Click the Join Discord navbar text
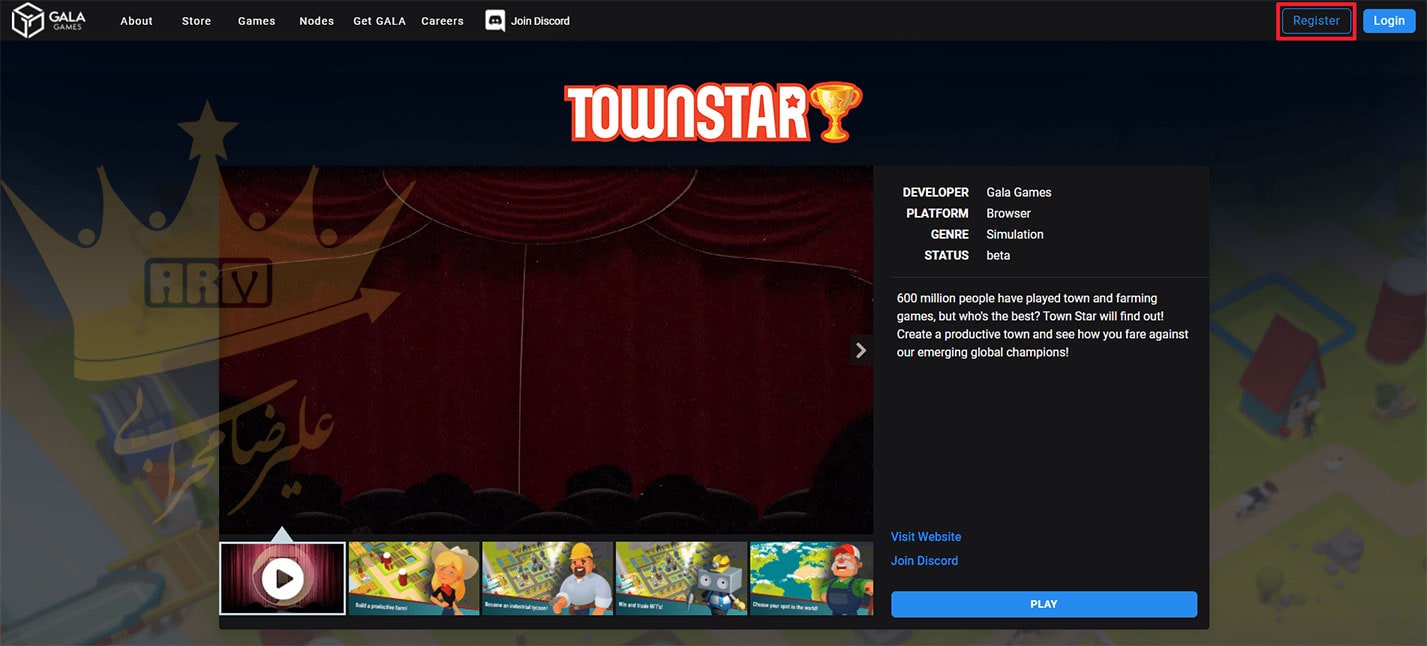 tap(540, 21)
